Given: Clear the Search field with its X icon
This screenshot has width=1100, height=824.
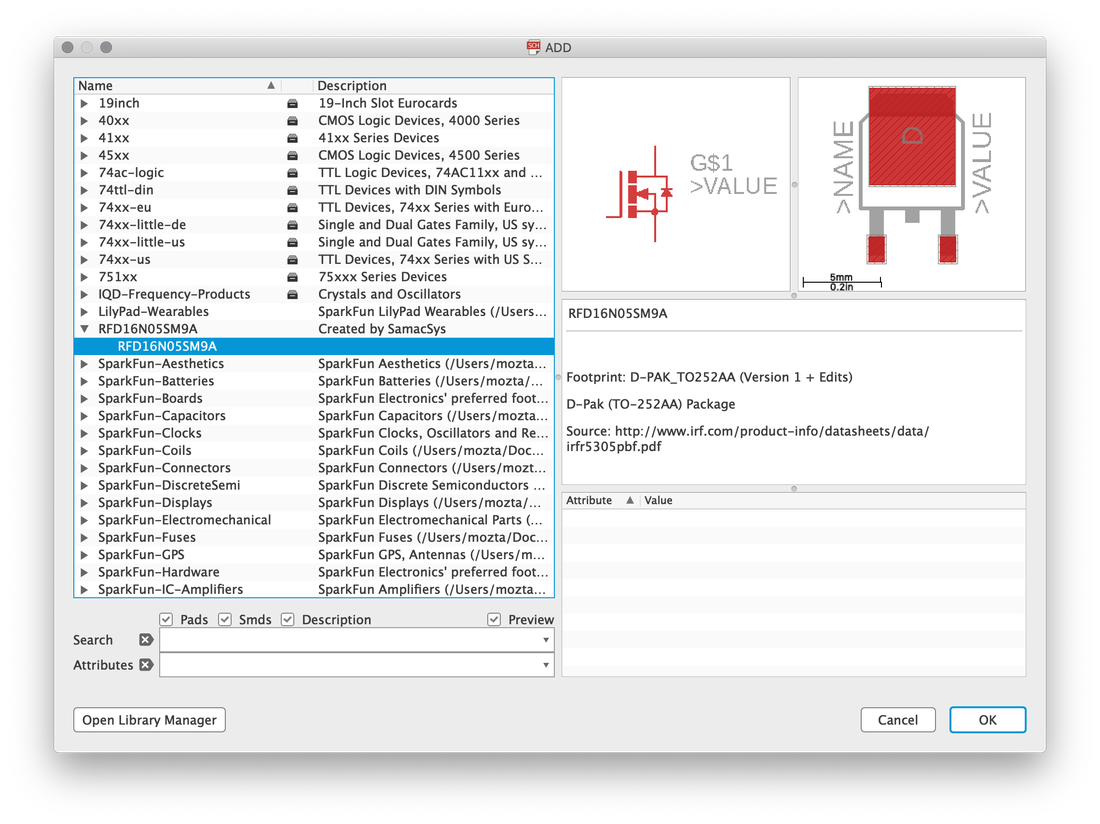Looking at the screenshot, I should pyautogui.click(x=145, y=640).
